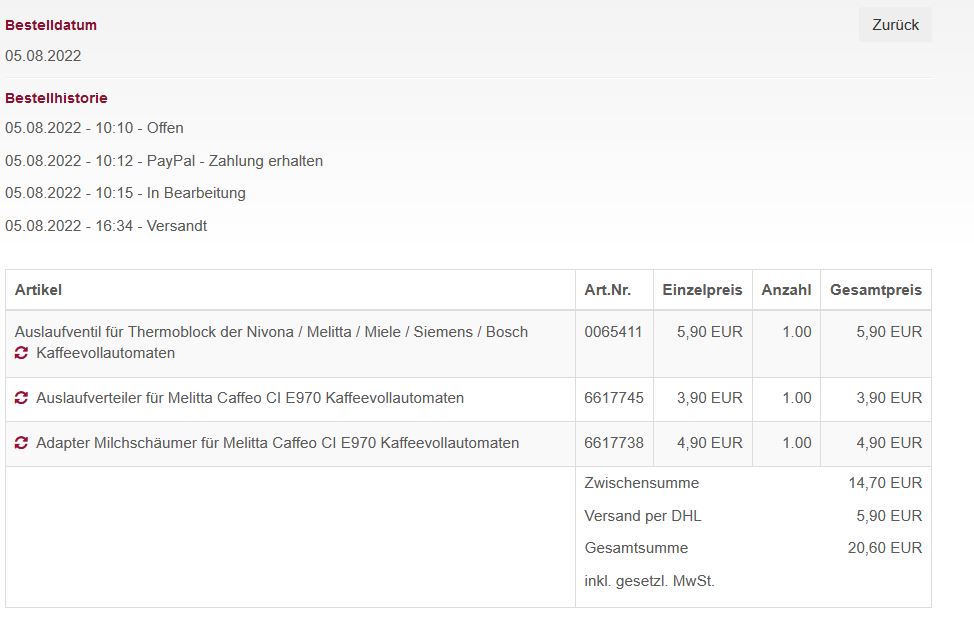Click the Bestellhistorie heading
The width and height of the screenshot is (974, 620).
pos(56,98)
